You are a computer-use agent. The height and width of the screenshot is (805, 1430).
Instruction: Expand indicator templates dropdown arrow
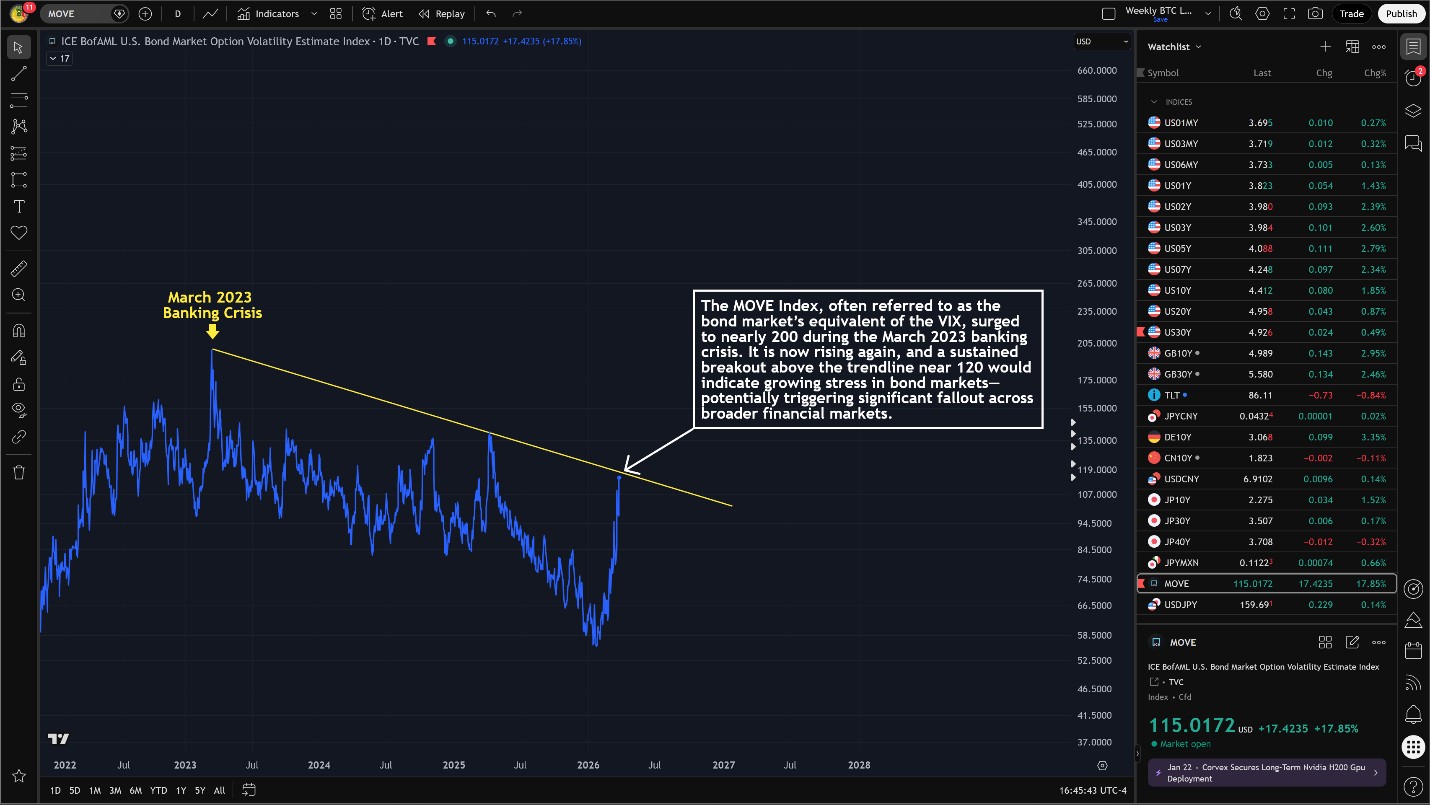coord(314,14)
